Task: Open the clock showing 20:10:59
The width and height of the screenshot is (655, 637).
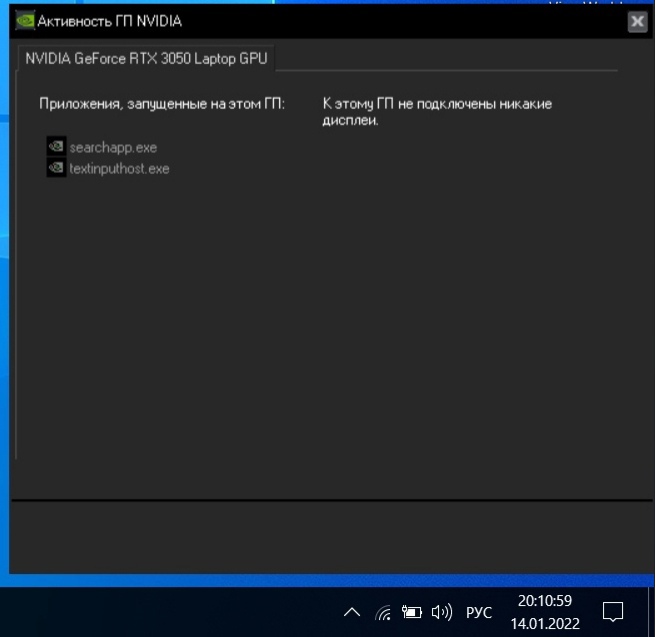Action: [x=545, y=612]
